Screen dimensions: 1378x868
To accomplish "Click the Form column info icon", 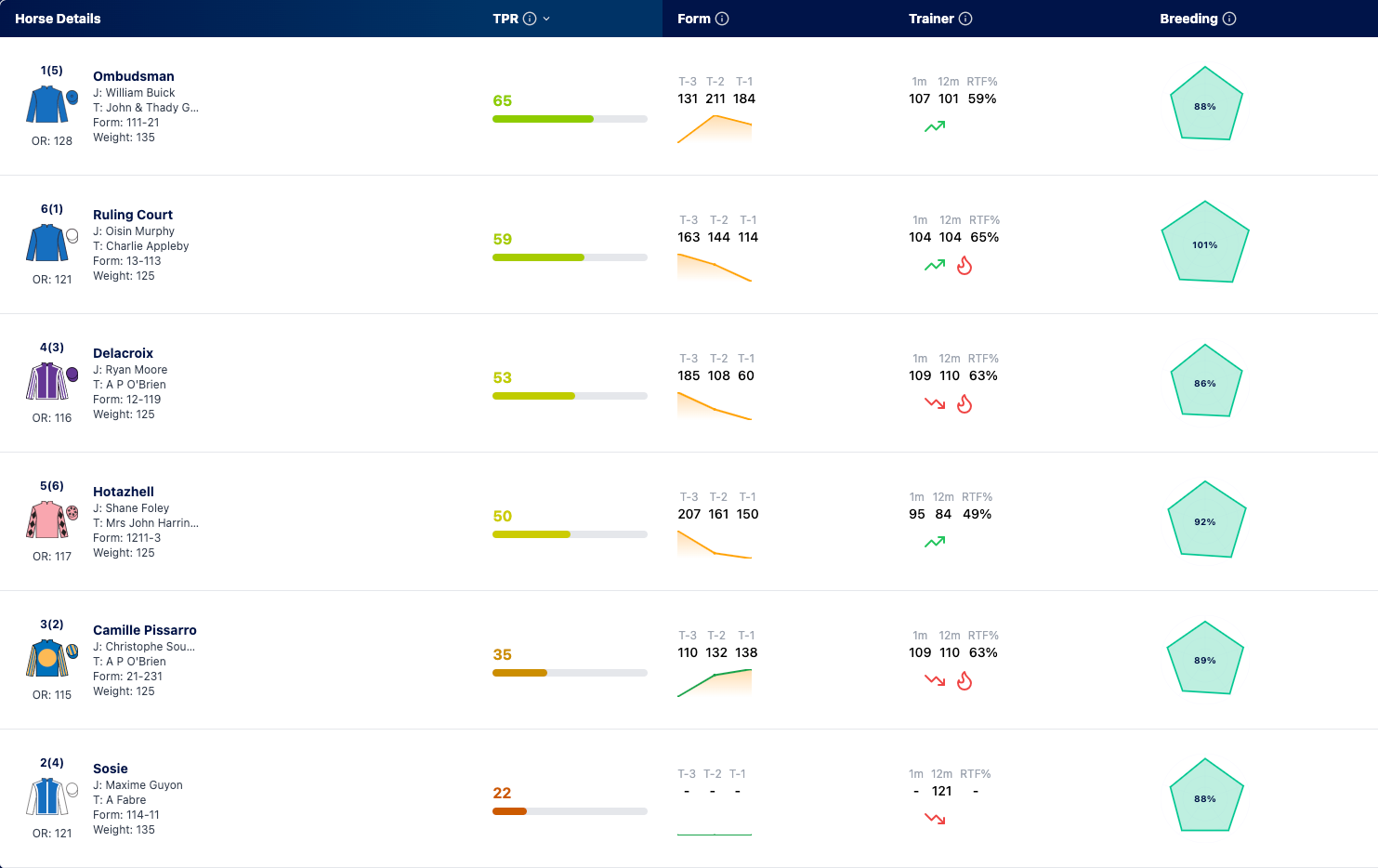I will (722, 19).
